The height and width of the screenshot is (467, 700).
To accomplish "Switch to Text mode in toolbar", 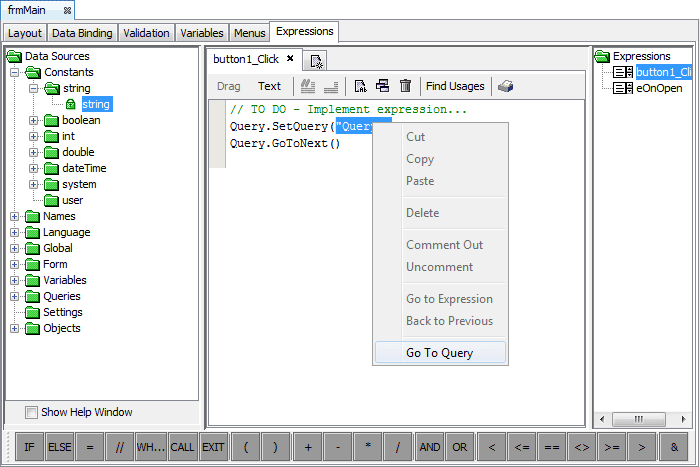I will pyautogui.click(x=269, y=87).
